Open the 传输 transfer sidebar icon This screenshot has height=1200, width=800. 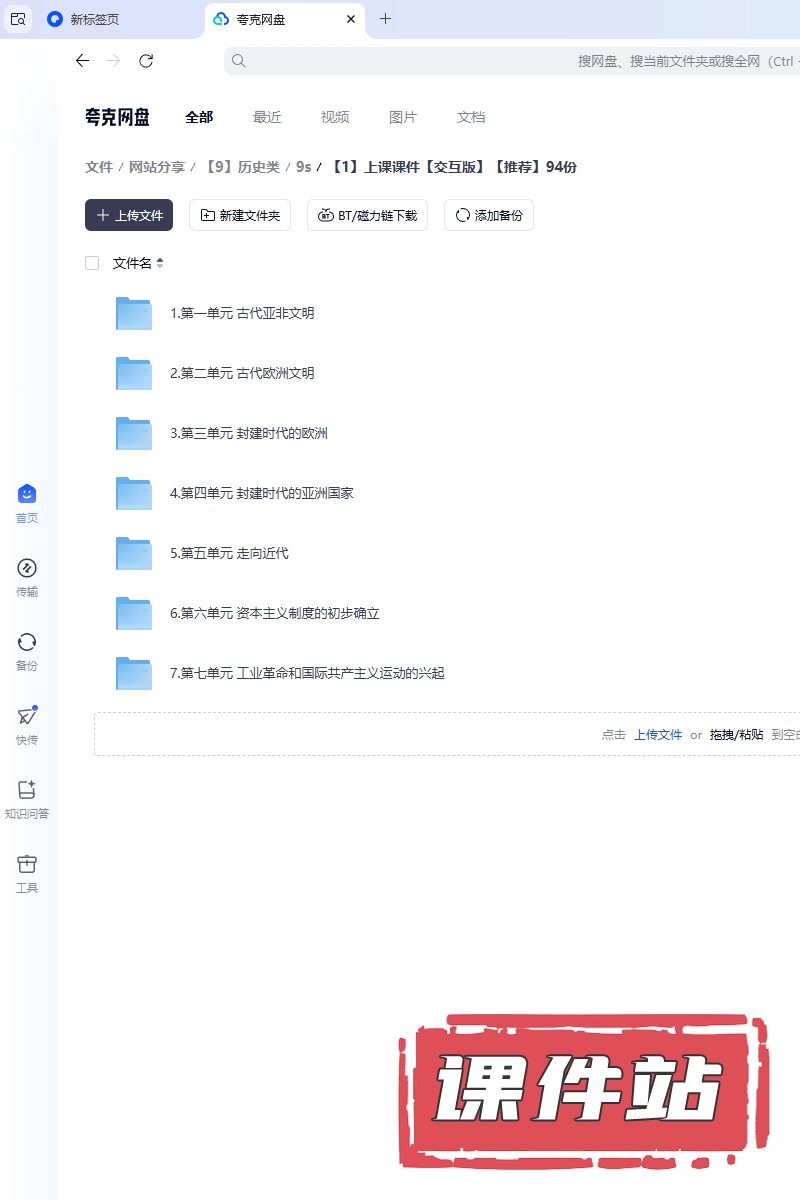pos(27,569)
